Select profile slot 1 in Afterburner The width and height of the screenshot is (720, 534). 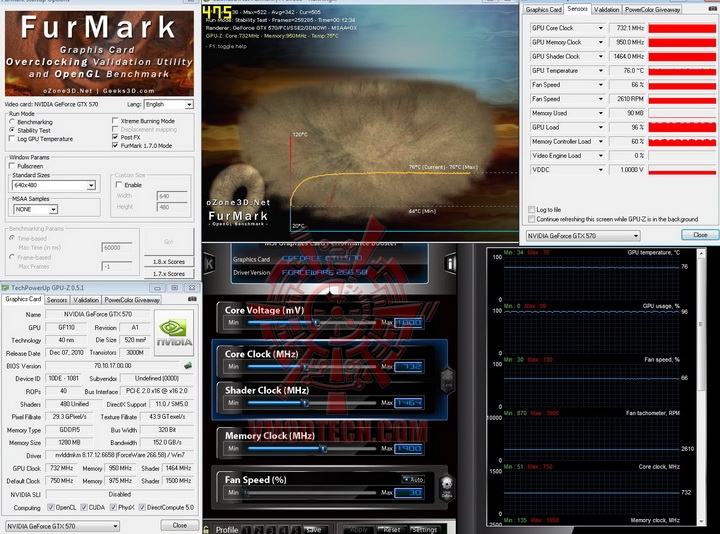(x=247, y=529)
